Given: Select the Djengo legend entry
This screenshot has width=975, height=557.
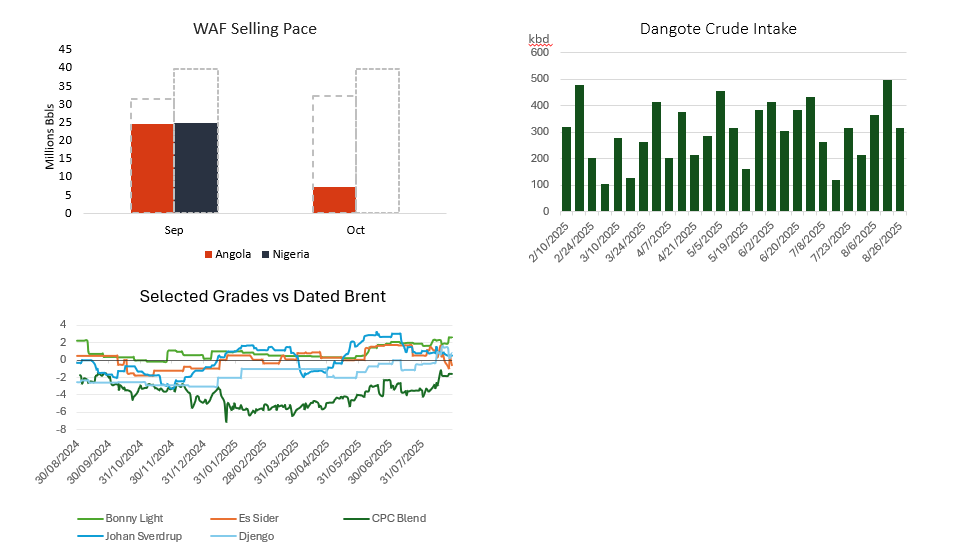Looking at the screenshot, I should 243,536.
